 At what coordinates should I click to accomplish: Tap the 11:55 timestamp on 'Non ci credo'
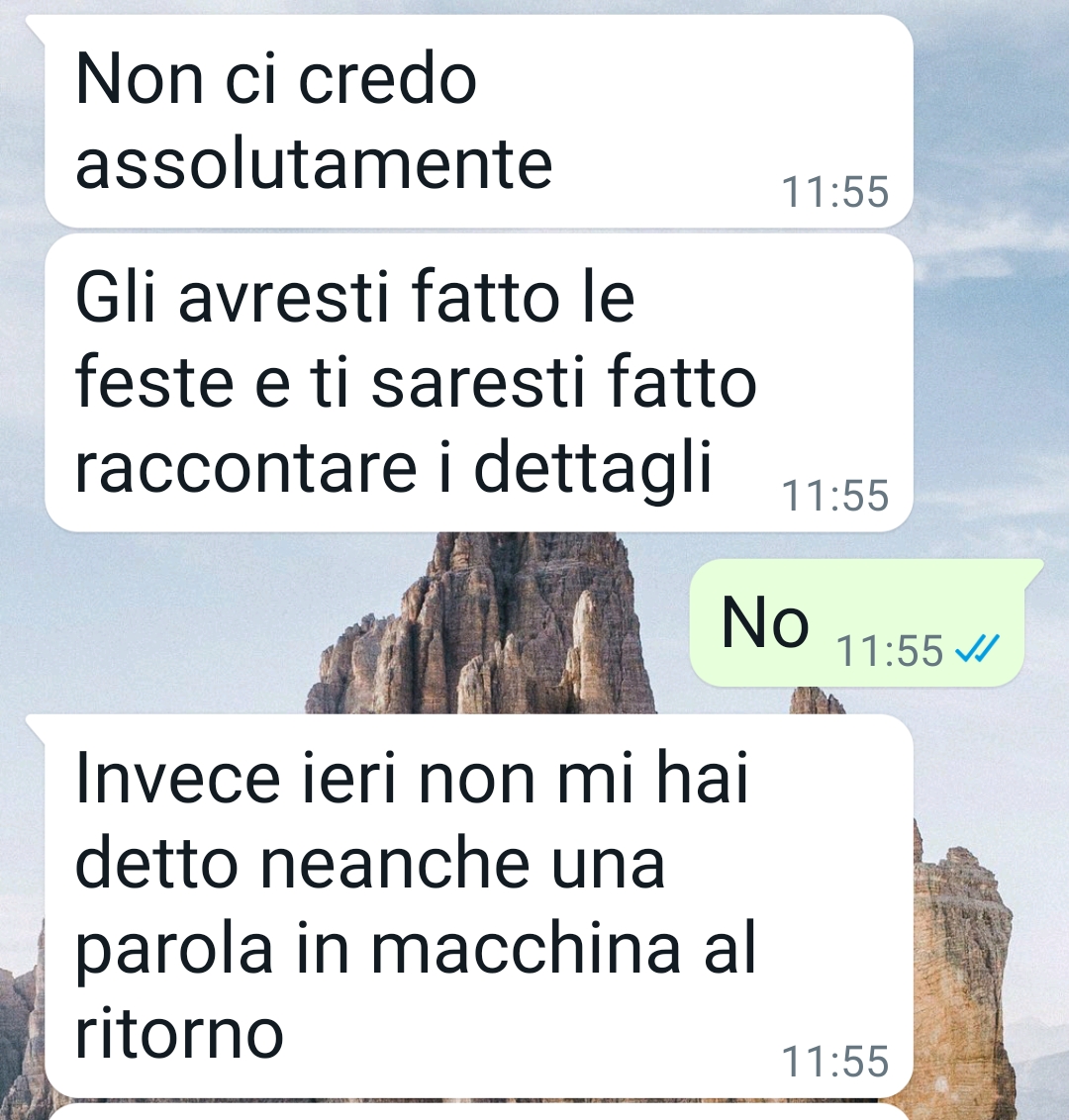(x=835, y=192)
